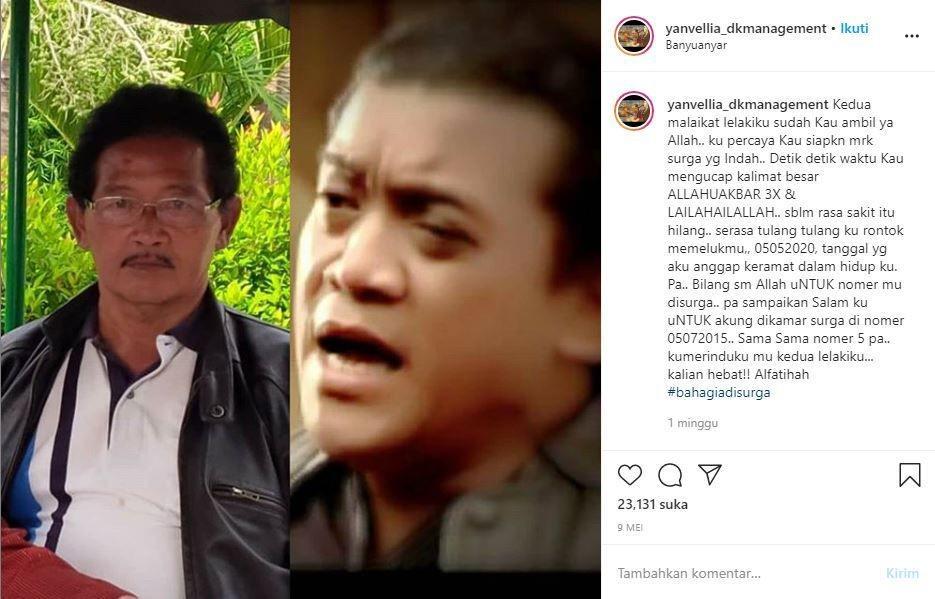Click the 9 MEI post date

pos(630,527)
